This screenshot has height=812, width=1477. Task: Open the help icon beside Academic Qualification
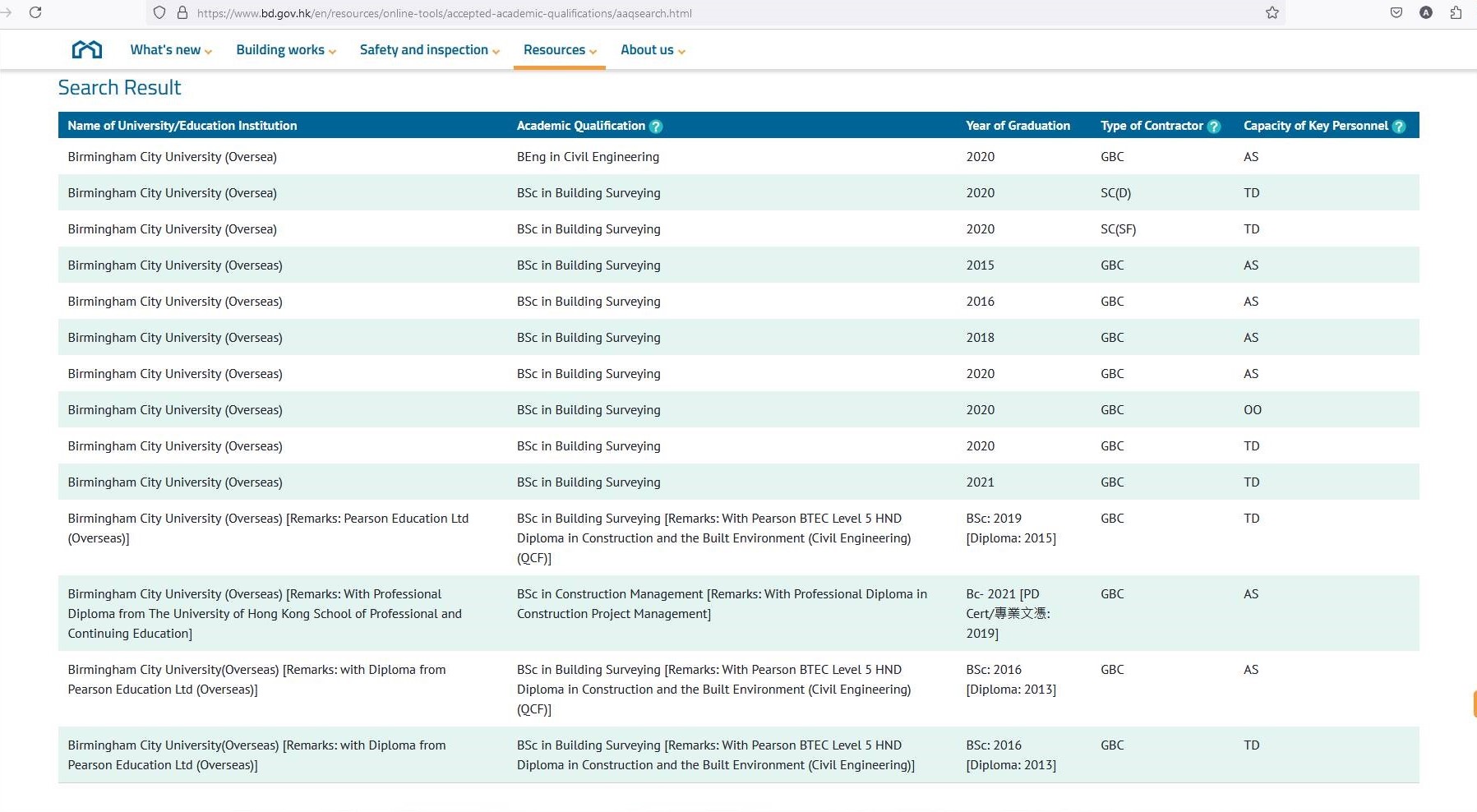click(656, 127)
